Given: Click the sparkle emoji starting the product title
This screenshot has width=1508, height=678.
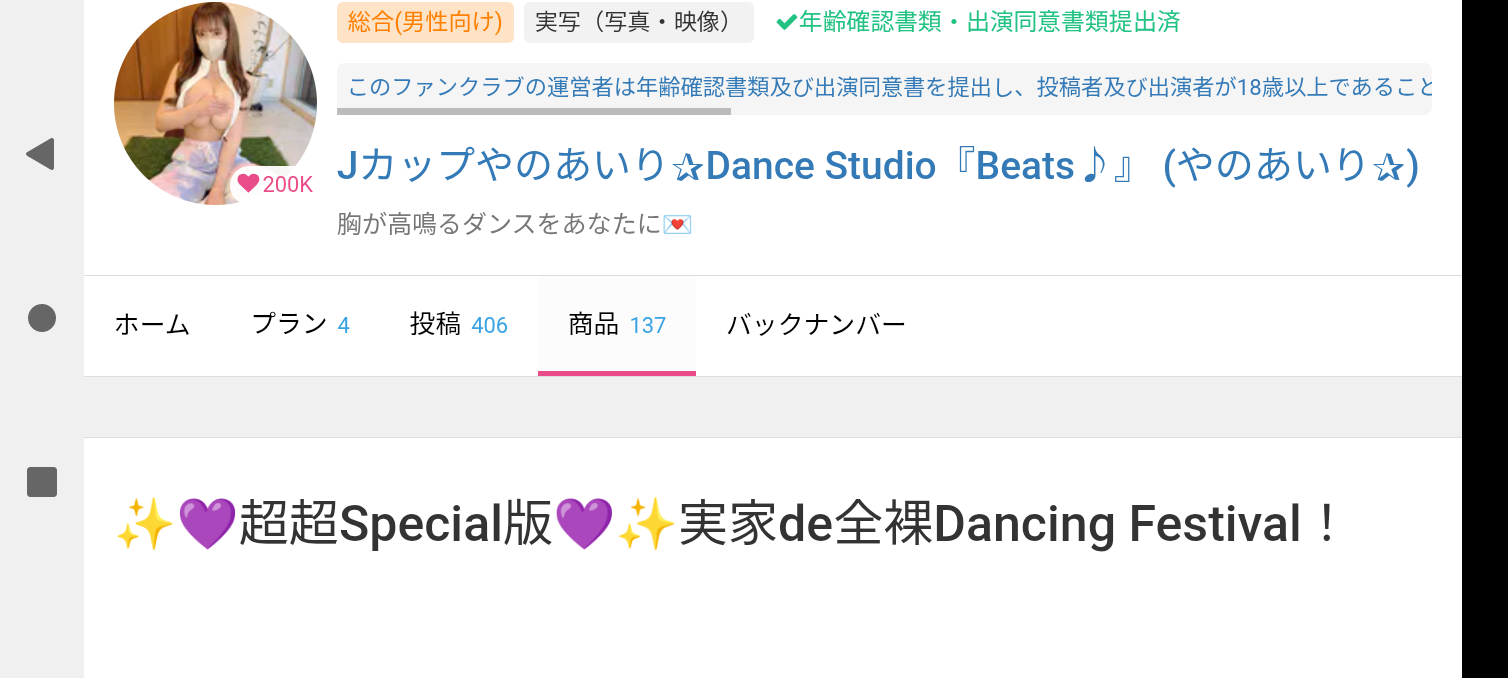Looking at the screenshot, I should 145,525.
